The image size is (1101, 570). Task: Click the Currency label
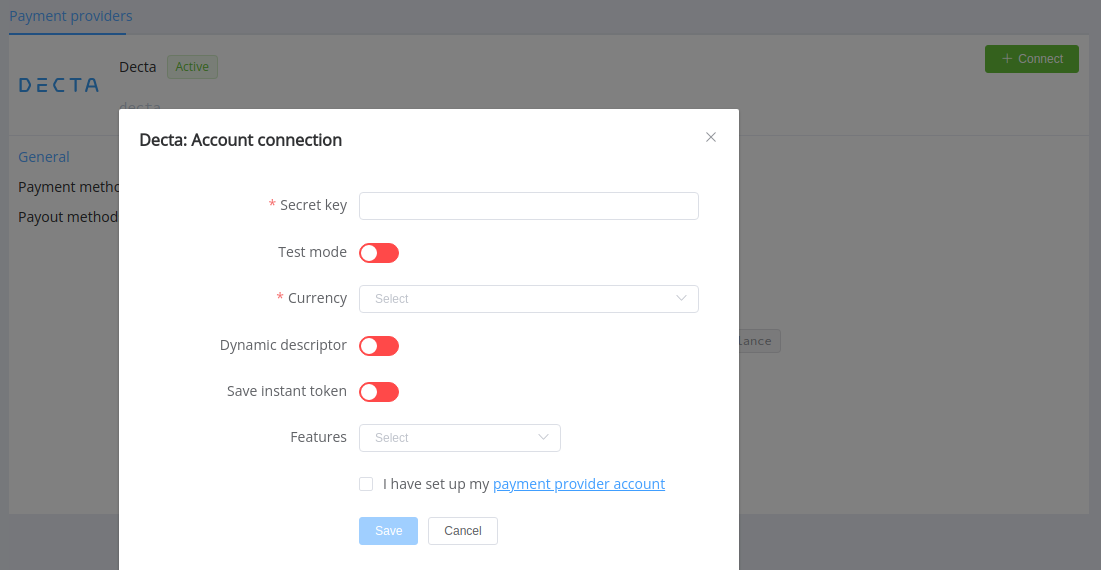coord(317,298)
